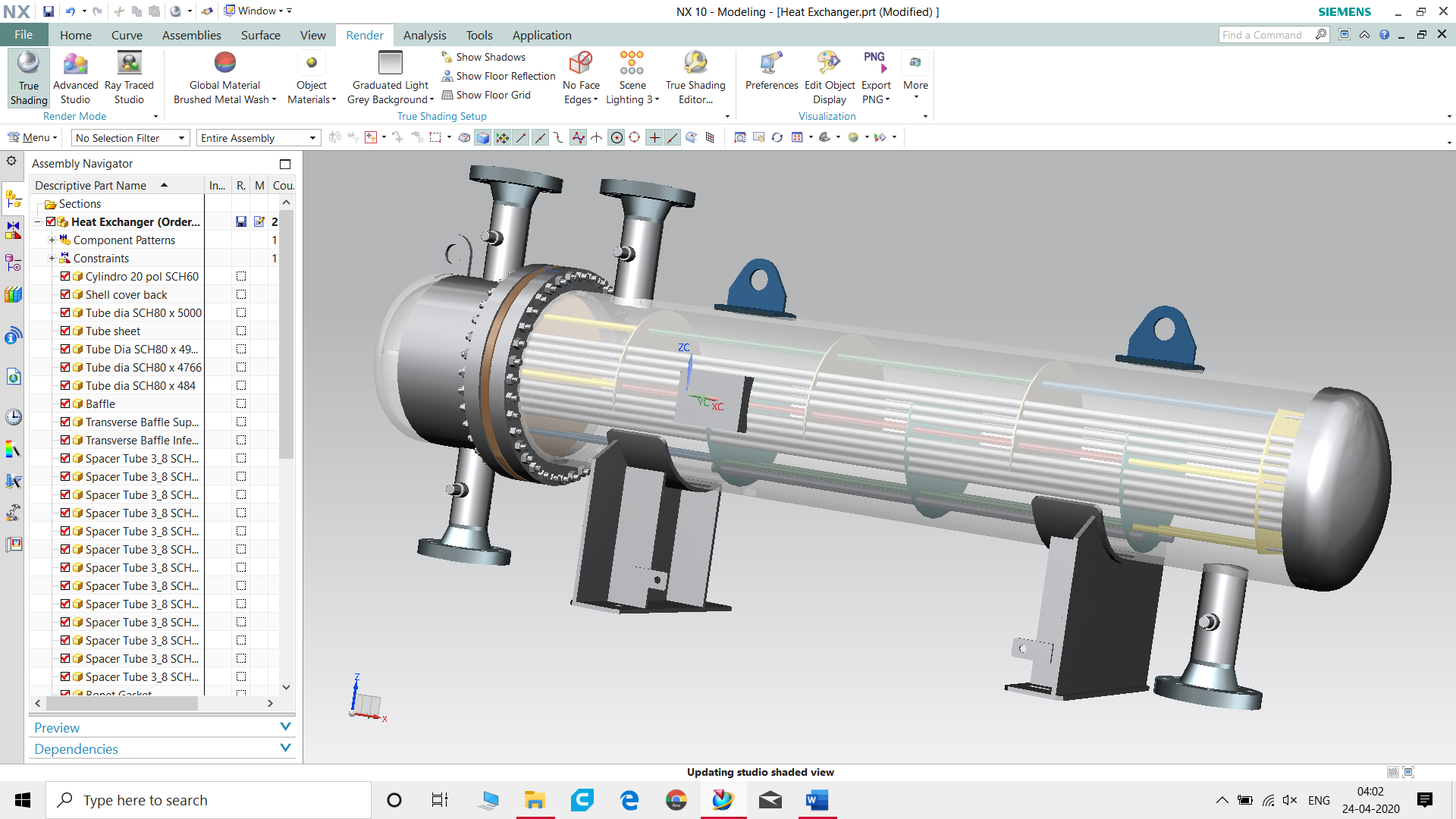Open the No Selection Filter dropdown
The width and height of the screenshot is (1456, 819).
click(130, 138)
